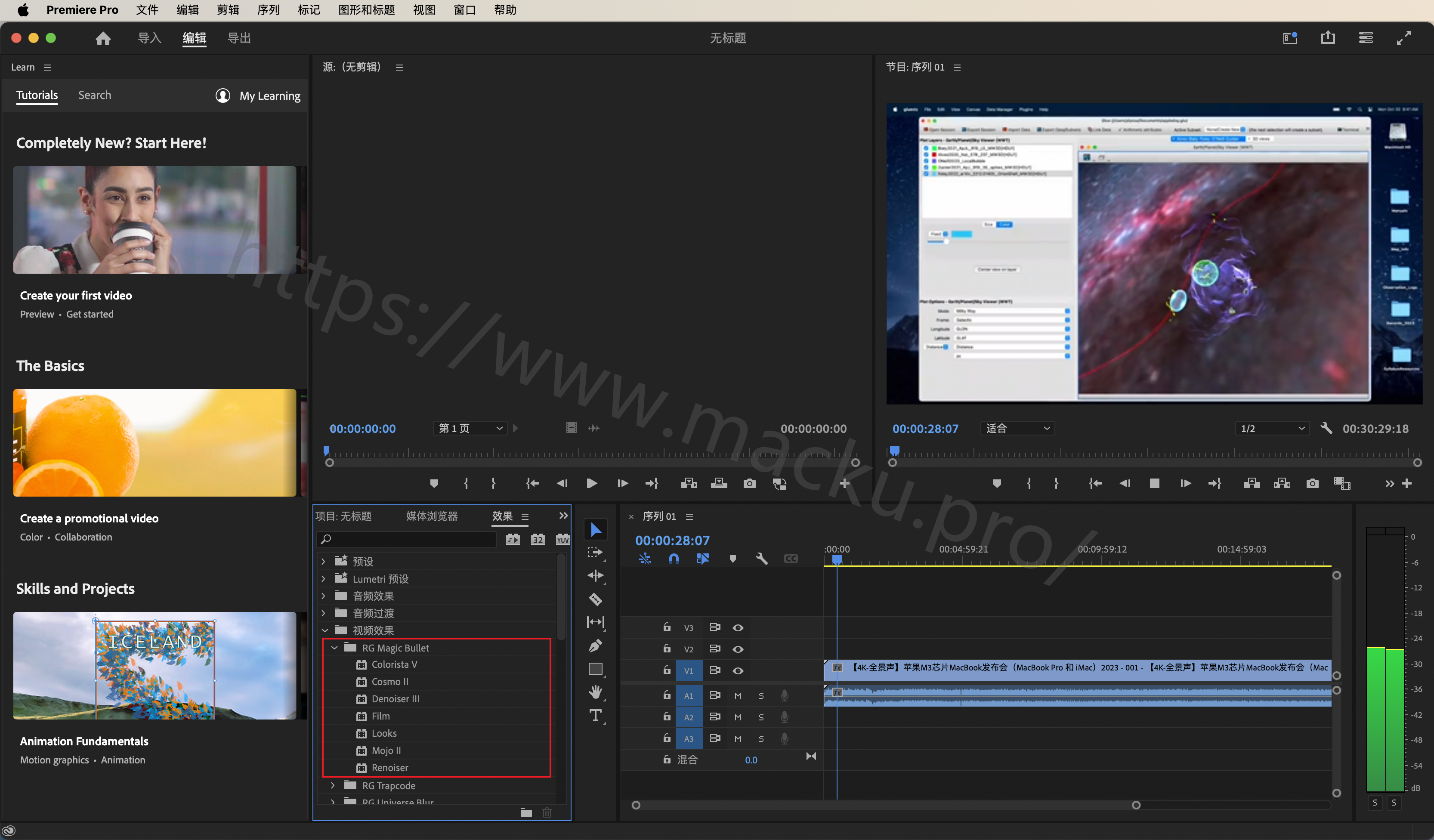Image resolution: width=1434 pixels, height=840 pixels.
Task: Click Extract button in Program monitor
Action: coord(1282,483)
